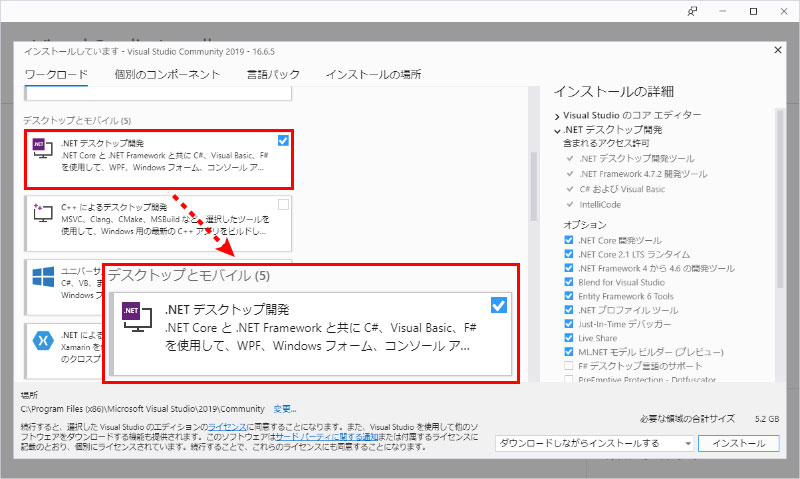Close the installer dialog with the X
The width and height of the screenshot is (800, 479).
click(778, 50)
